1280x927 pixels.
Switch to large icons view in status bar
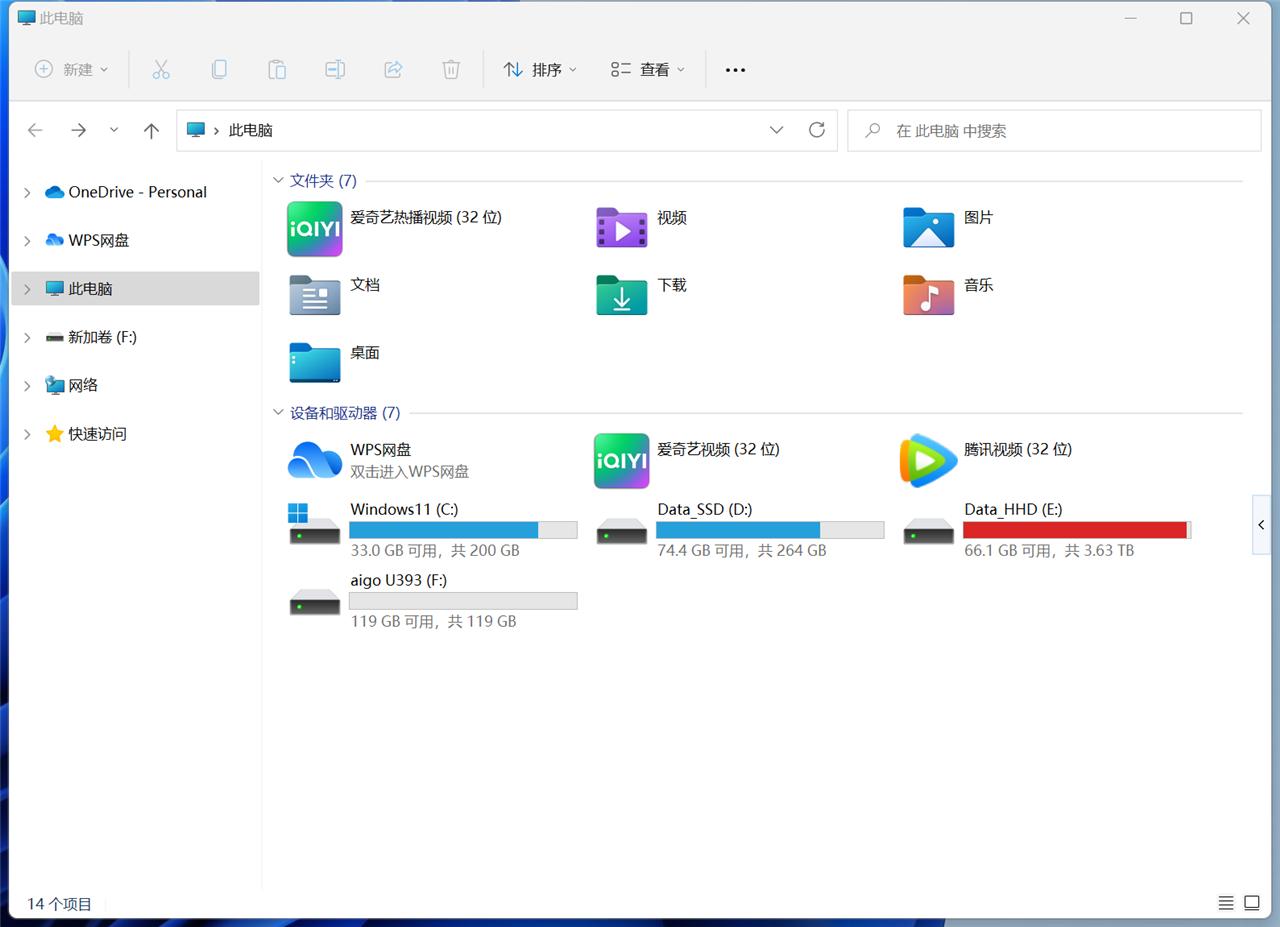[1253, 901]
